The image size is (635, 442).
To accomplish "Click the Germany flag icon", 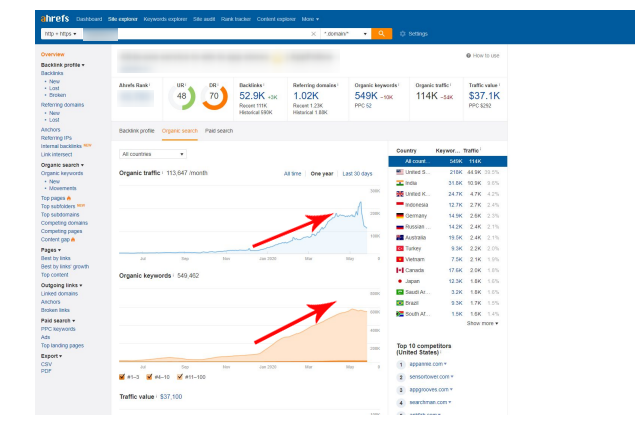I will tap(400, 216).
